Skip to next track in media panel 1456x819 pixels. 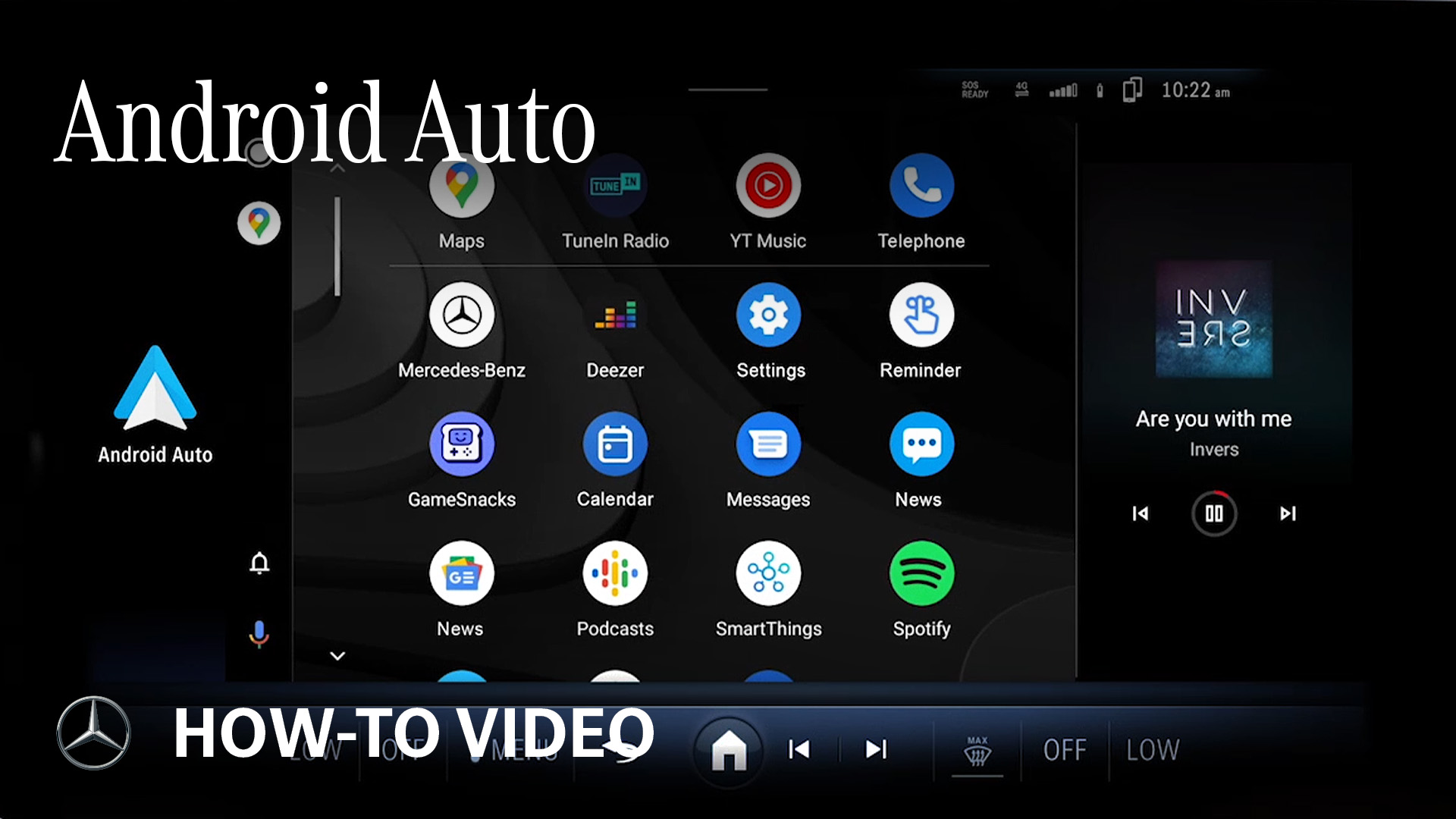point(1288,513)
